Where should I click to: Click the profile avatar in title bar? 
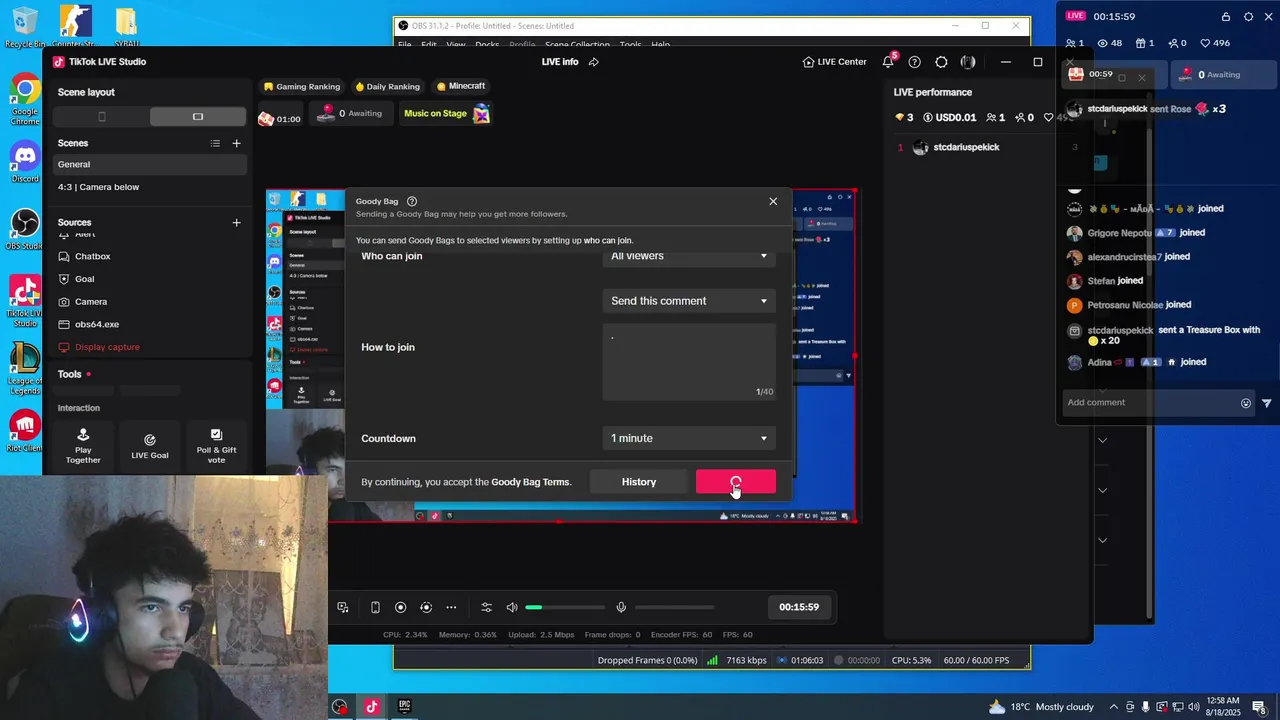[968, 62]
